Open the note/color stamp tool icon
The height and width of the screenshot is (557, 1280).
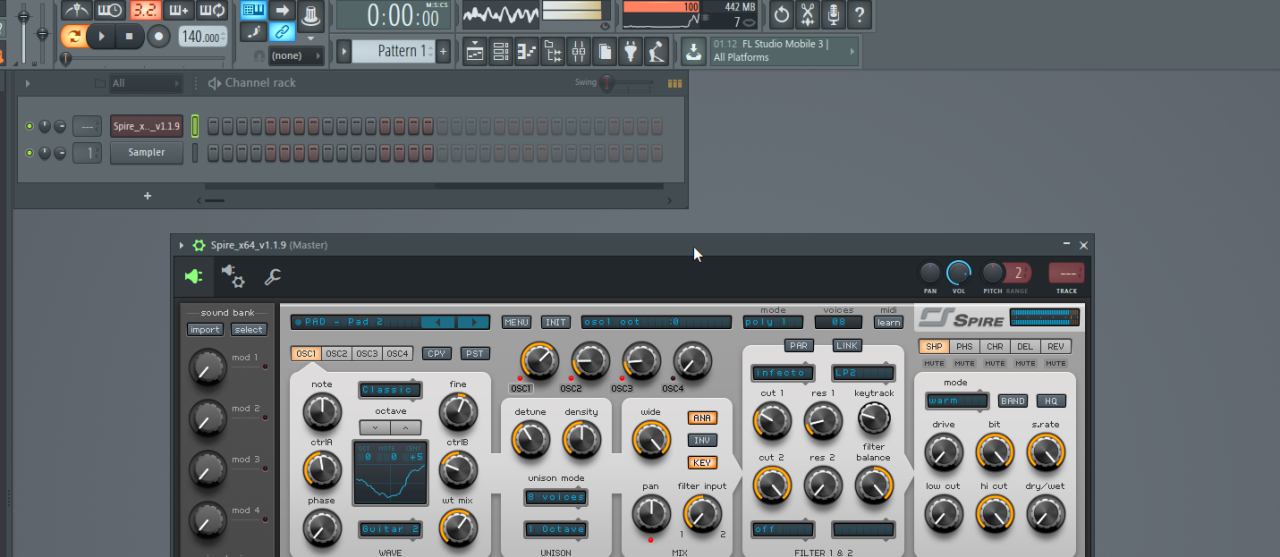254,33
